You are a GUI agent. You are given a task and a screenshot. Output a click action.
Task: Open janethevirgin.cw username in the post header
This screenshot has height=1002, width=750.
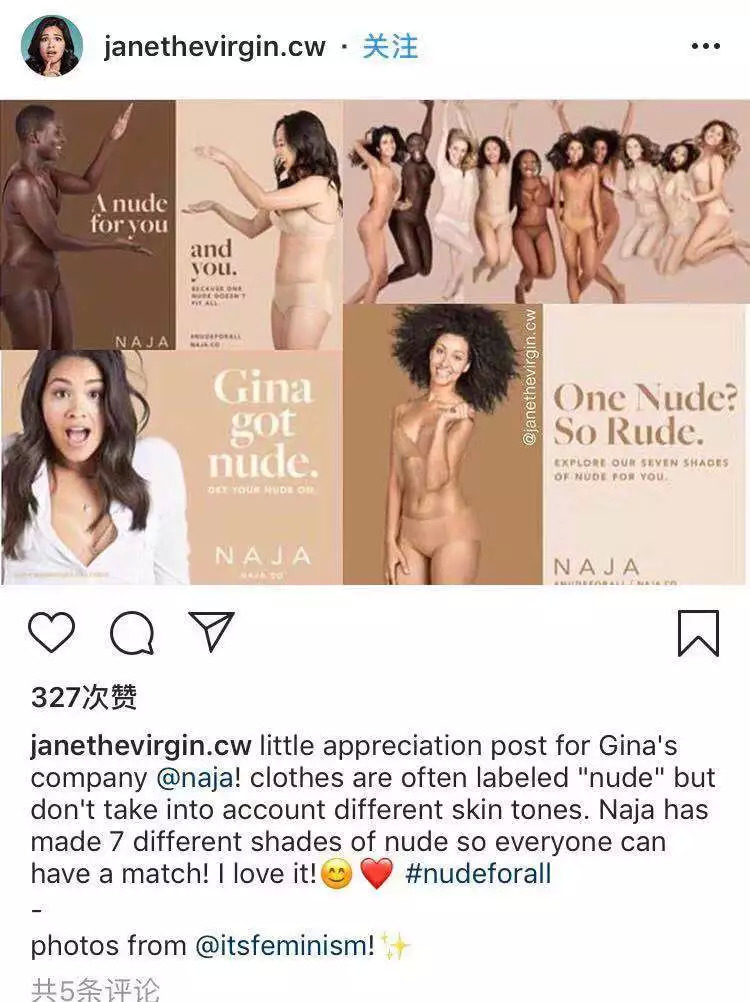pos(215,47)
